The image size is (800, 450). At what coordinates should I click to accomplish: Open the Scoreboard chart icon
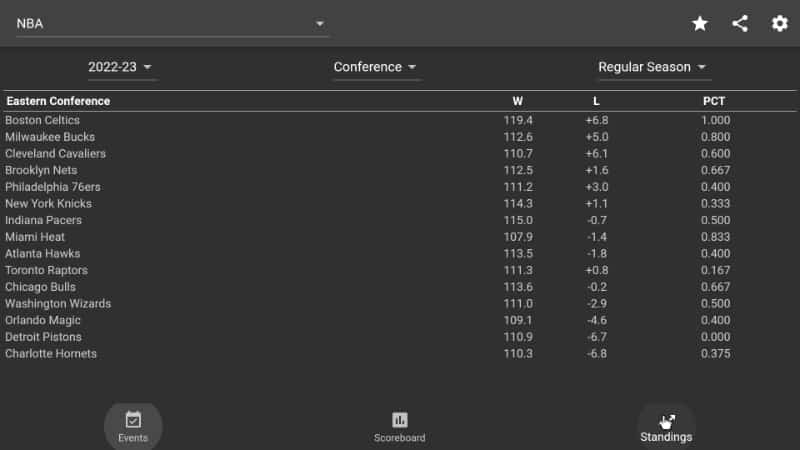[399, 420]
